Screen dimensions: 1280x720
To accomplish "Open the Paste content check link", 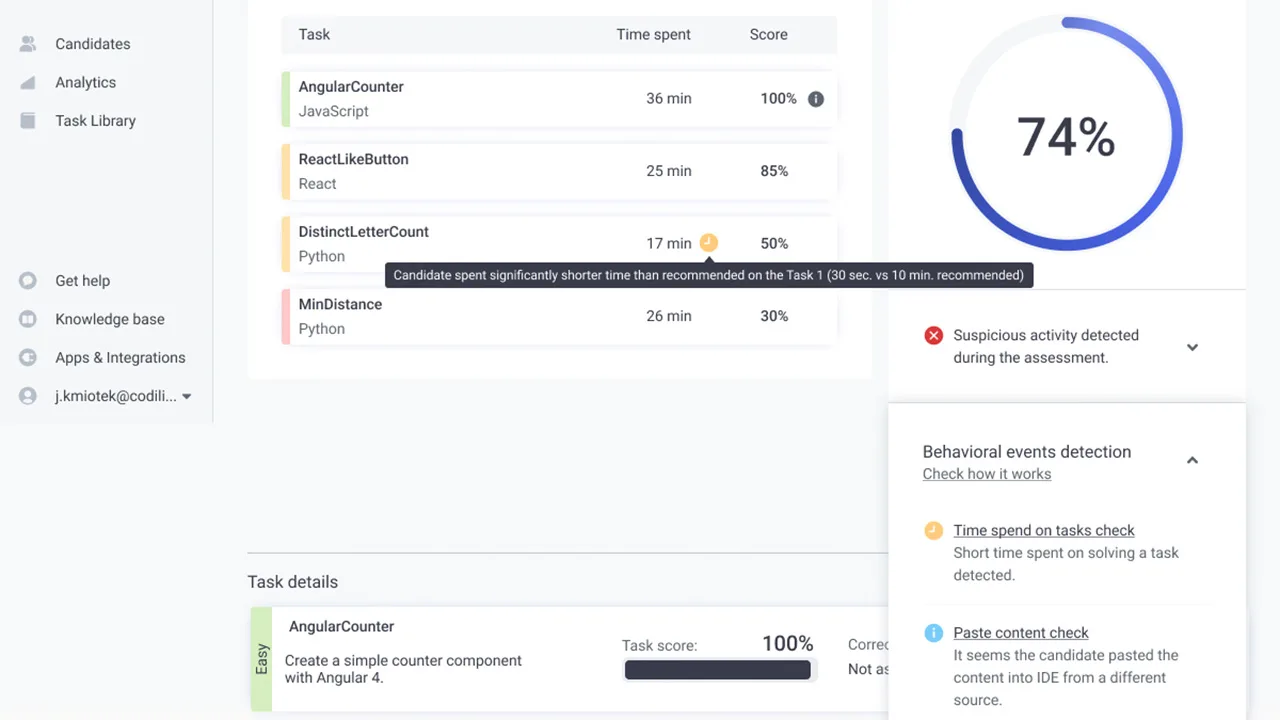I will click(1020, 633).
